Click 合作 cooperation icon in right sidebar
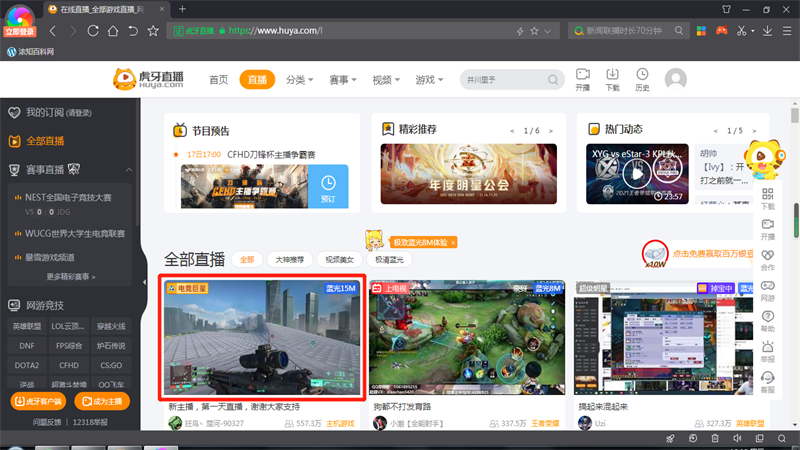 (x=767, y=260)
